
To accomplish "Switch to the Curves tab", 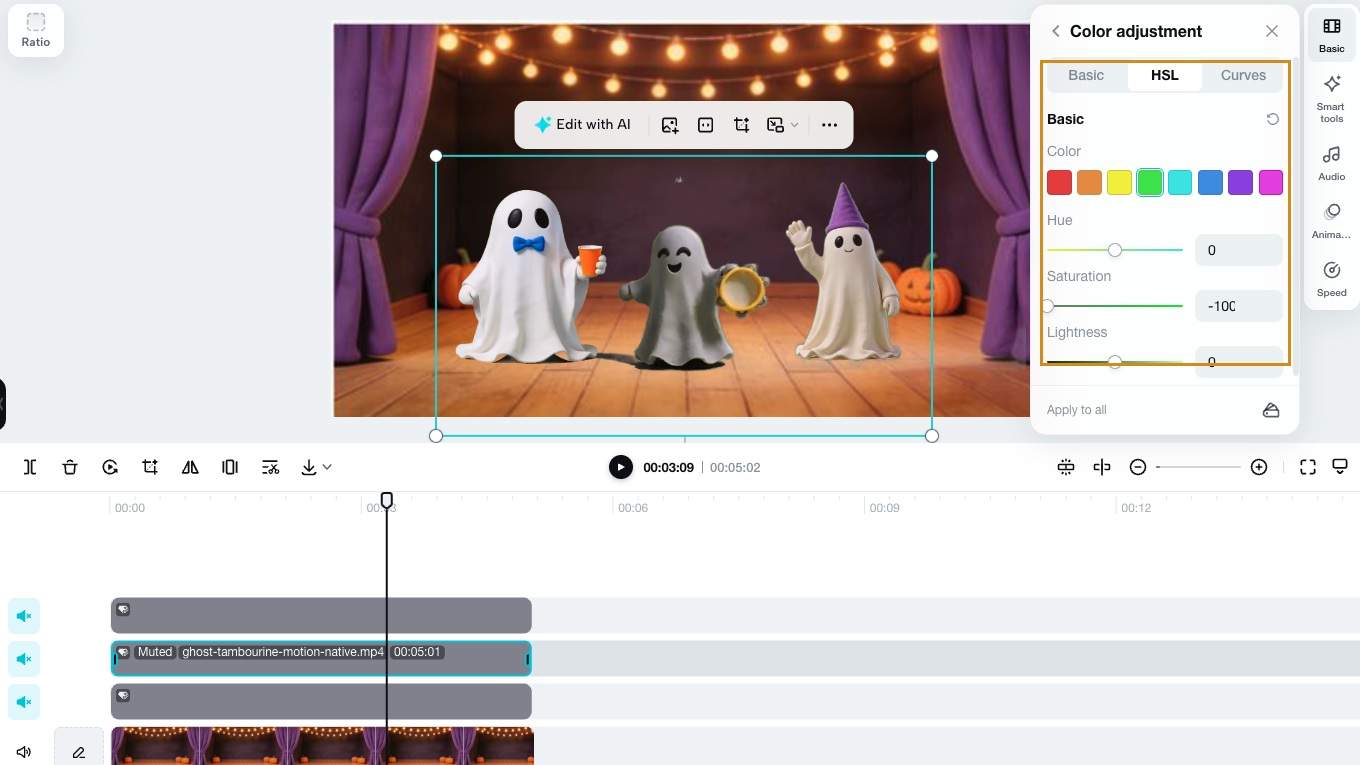I will 1243,75.
